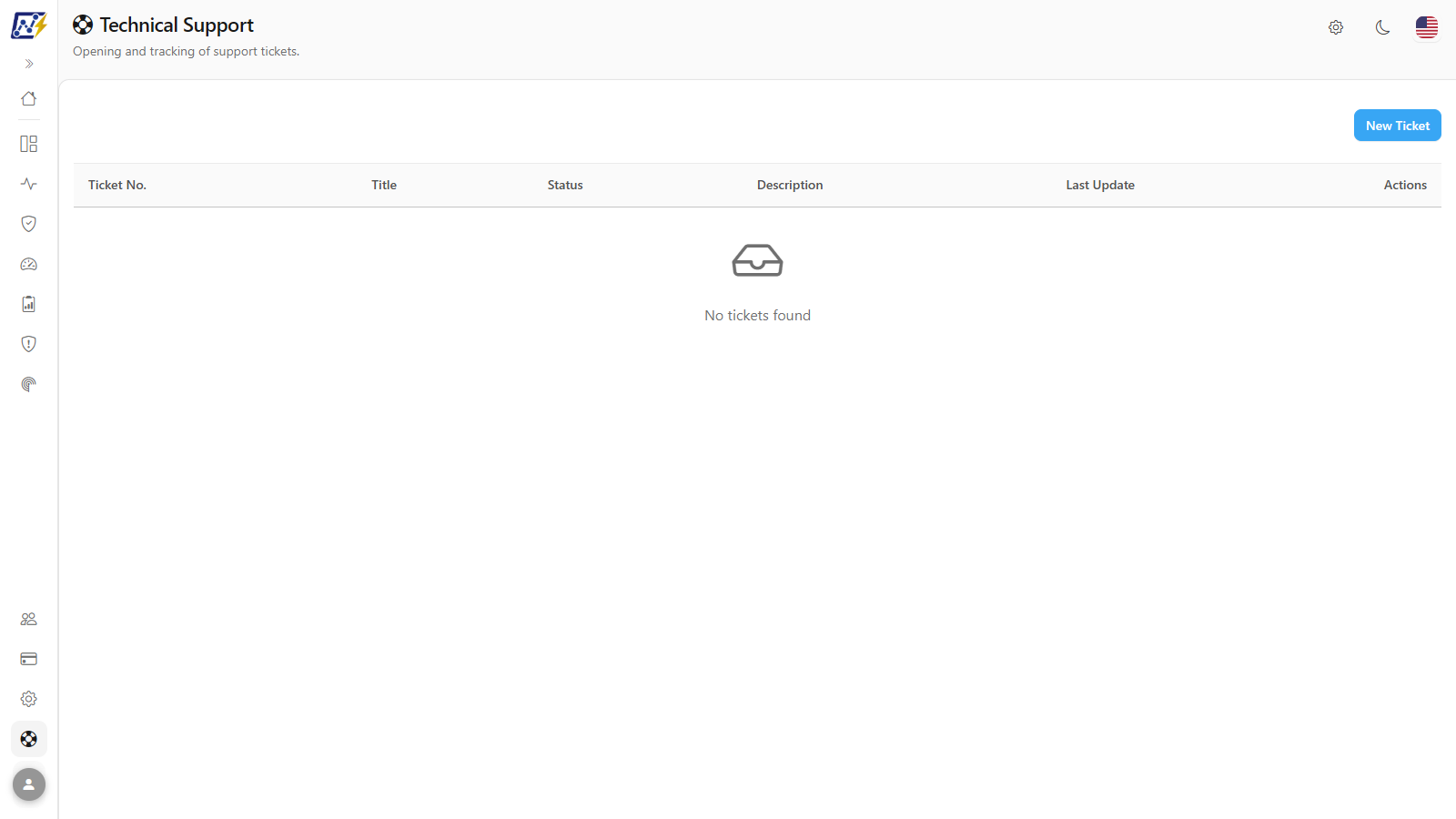Click the settings gear in top bar
The image size is (1456, 819).
pos(1336,27)
